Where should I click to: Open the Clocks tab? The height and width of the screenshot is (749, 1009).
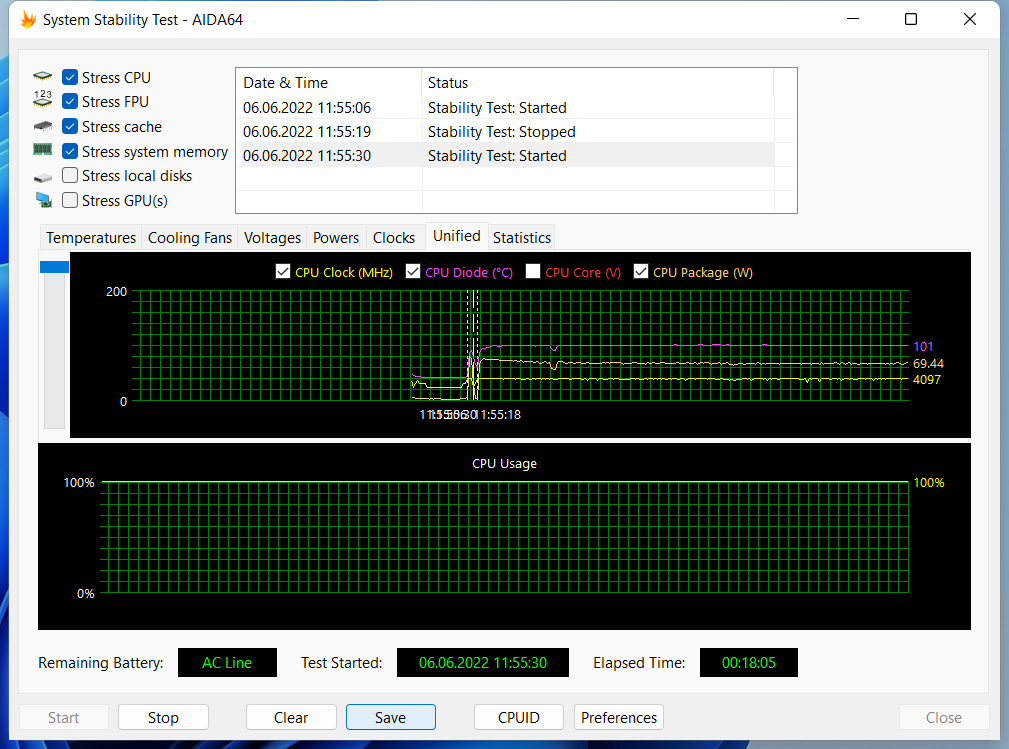coord(394,237)
